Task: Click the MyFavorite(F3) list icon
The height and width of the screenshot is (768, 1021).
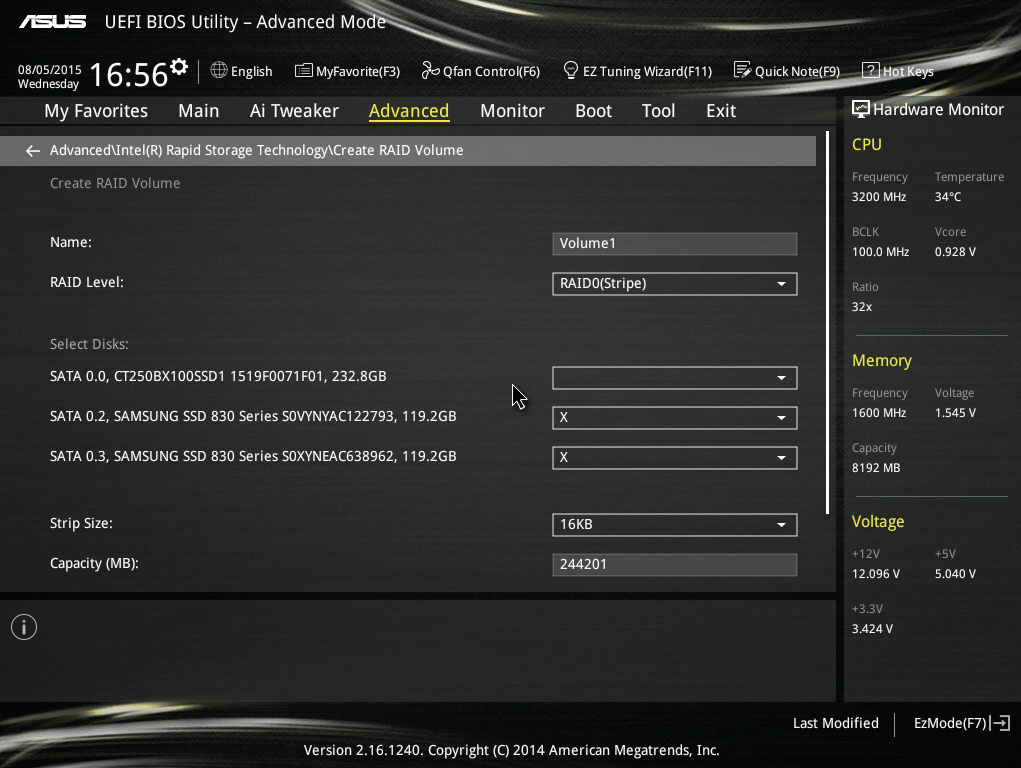Action: click(x=303, y=70)
